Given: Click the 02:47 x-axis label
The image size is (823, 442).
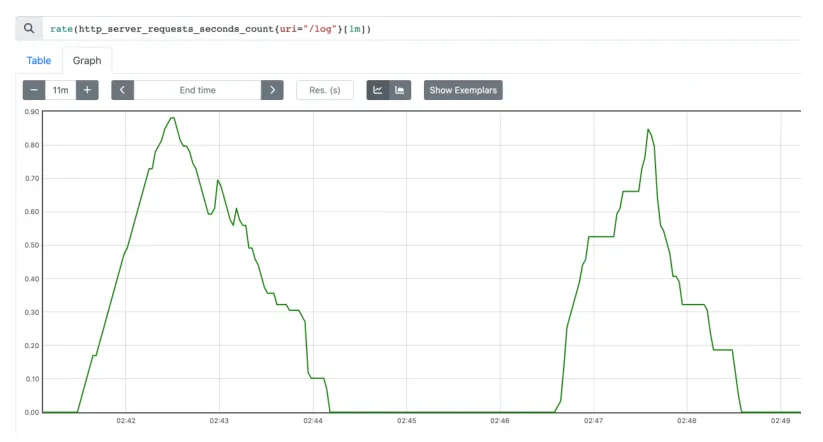Looking at the screenshot, I should pos(593,420).
